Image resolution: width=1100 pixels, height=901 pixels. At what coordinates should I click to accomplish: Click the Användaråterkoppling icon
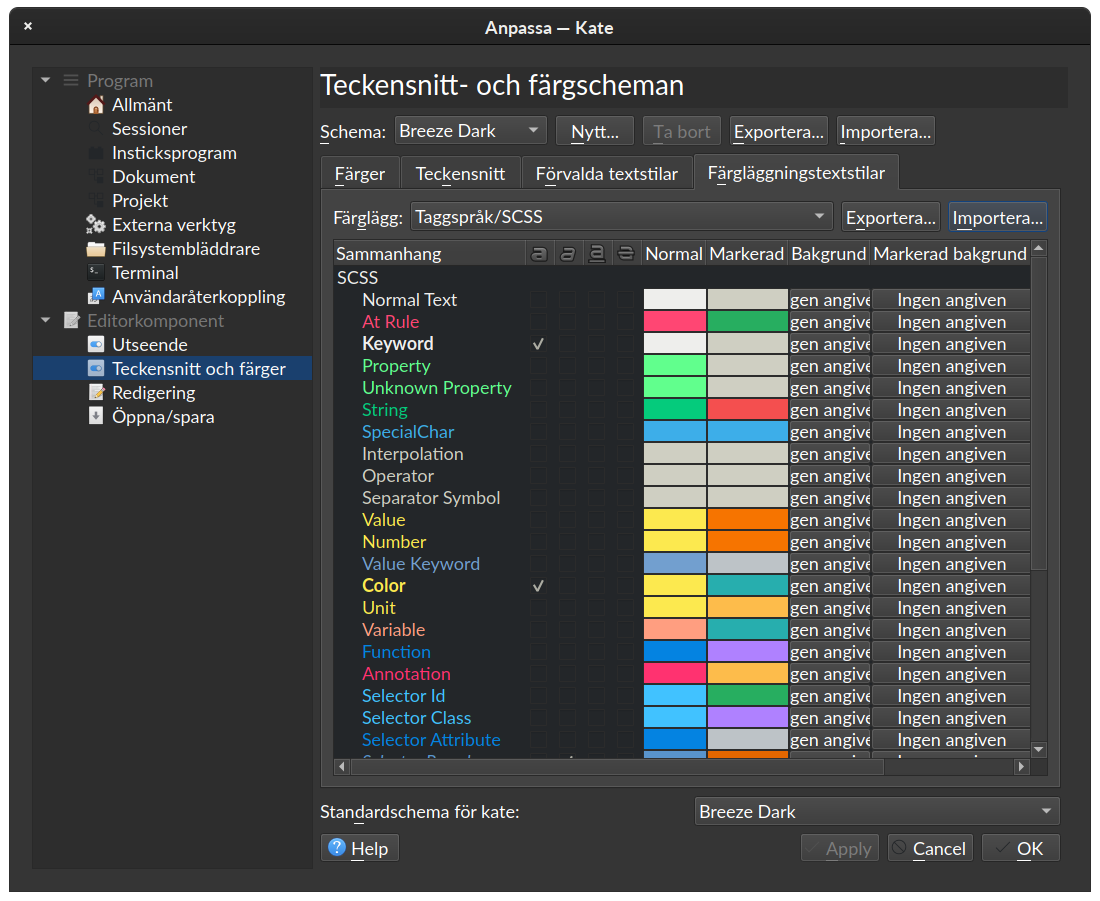pyautogui.click(x=95, y=297)
